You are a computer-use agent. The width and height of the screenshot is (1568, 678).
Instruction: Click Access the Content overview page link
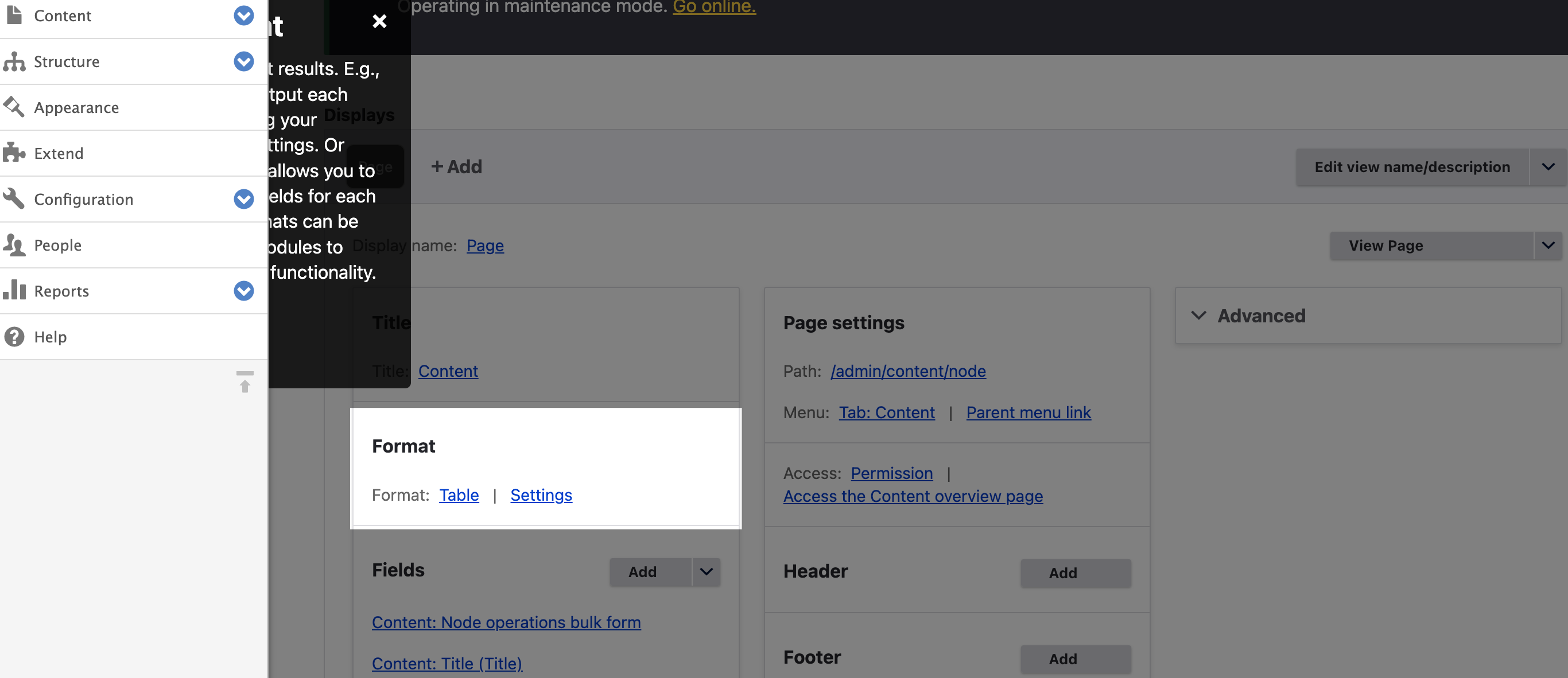click(913, 496)
